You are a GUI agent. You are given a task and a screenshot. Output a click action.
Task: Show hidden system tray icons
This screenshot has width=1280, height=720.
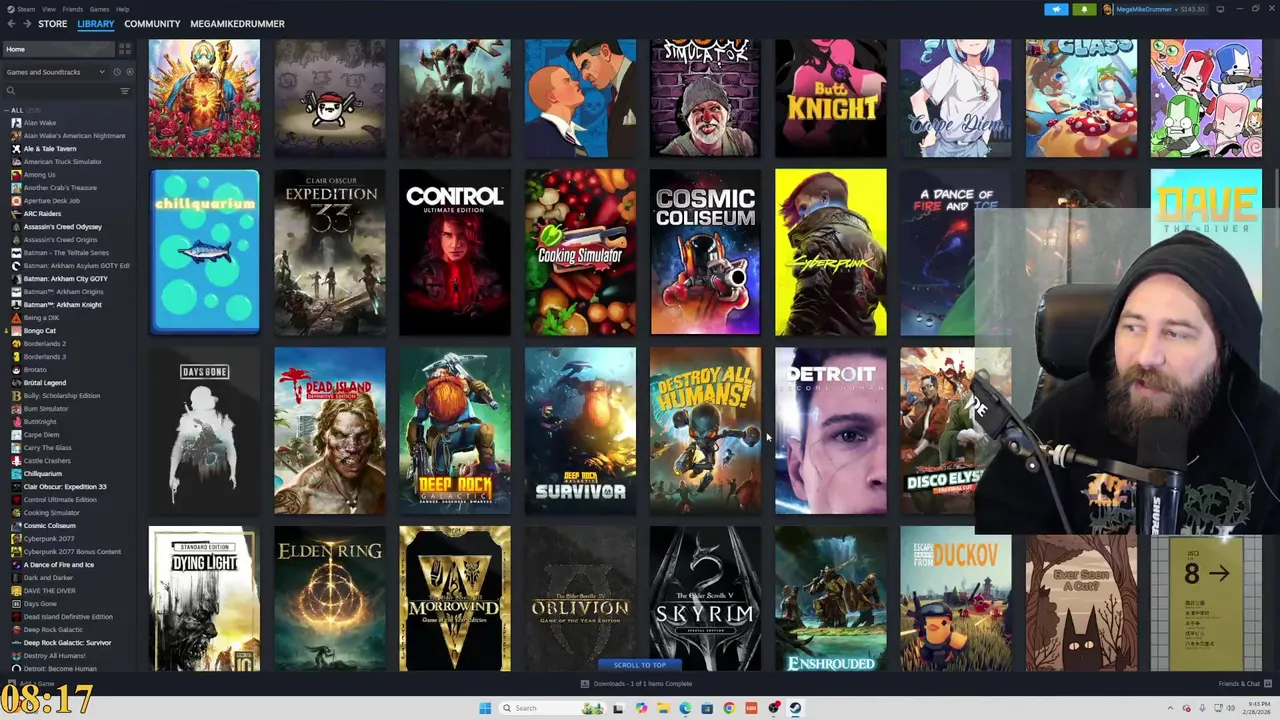[x=1170, y=708]
